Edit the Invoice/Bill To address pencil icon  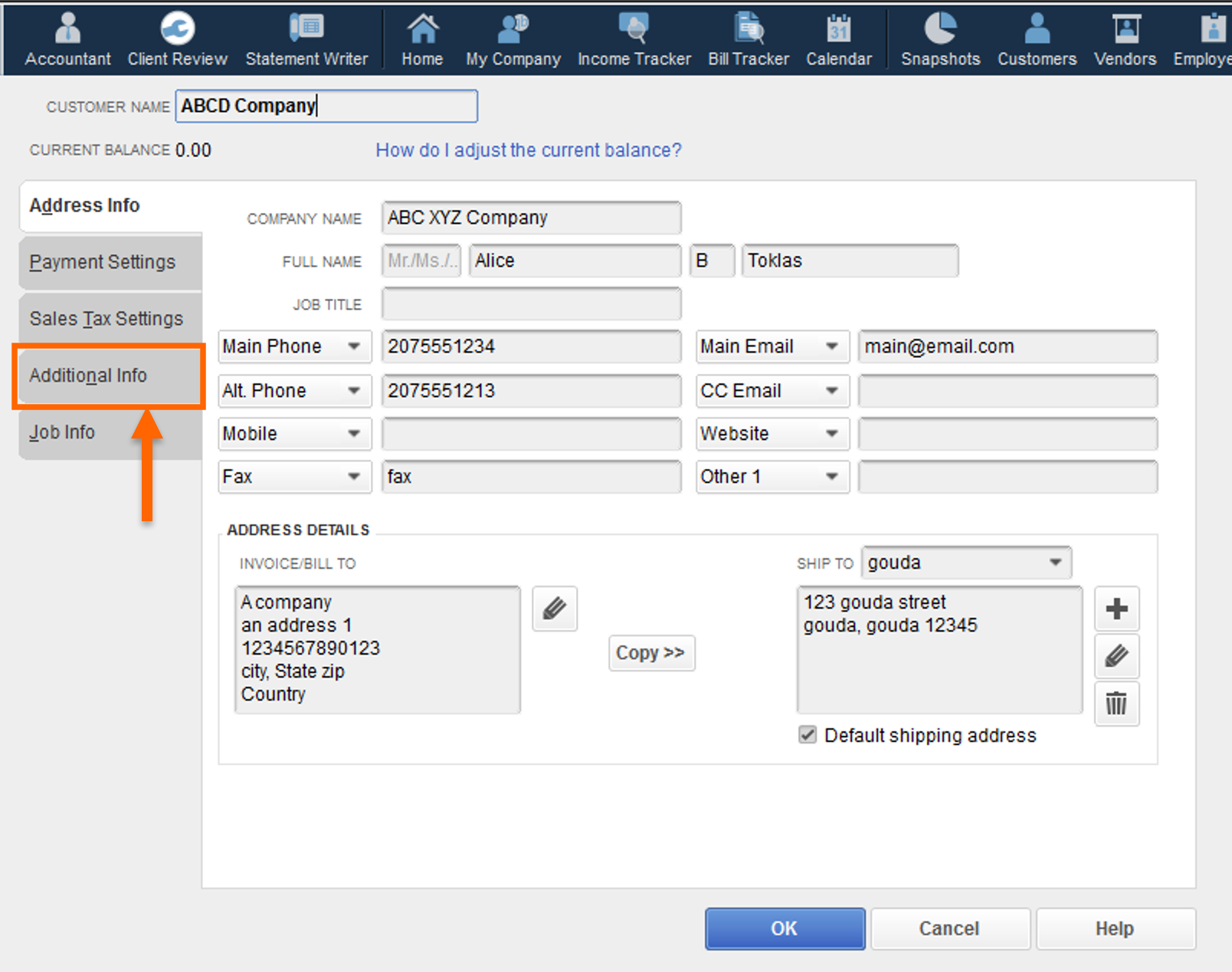(x=555, y=609)
